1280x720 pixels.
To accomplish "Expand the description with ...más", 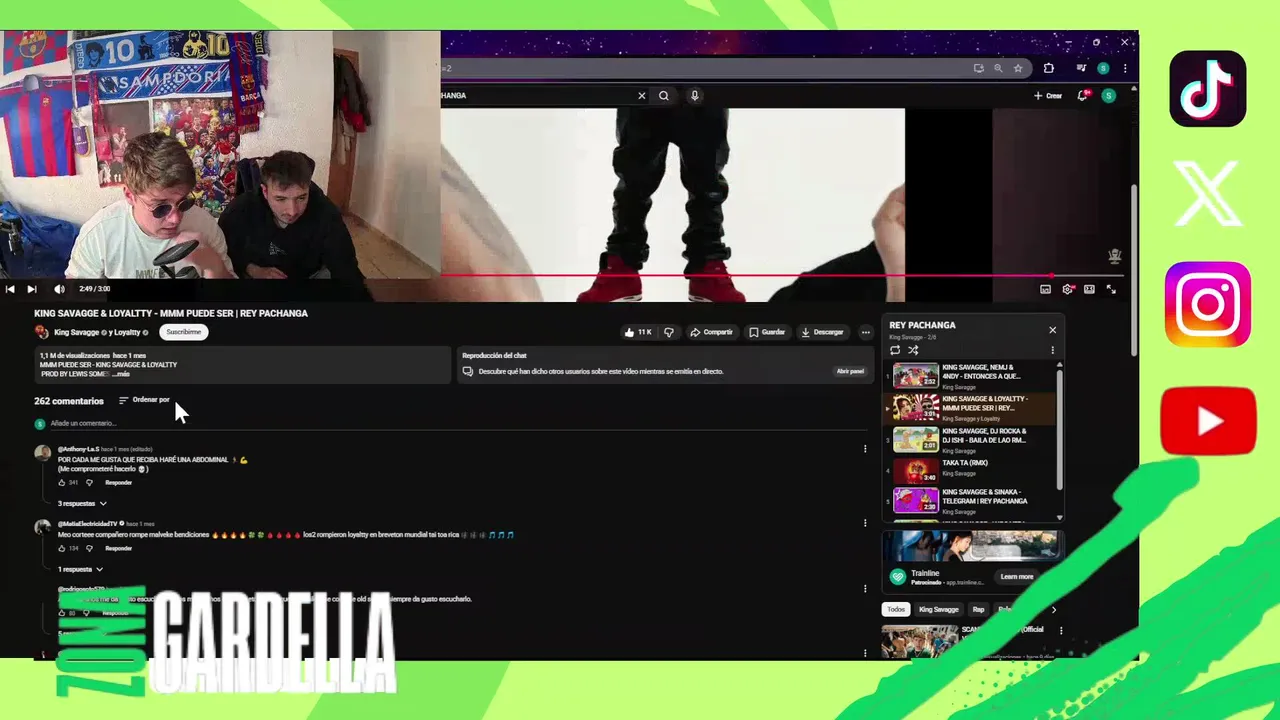I will click(x=121, y=374).
